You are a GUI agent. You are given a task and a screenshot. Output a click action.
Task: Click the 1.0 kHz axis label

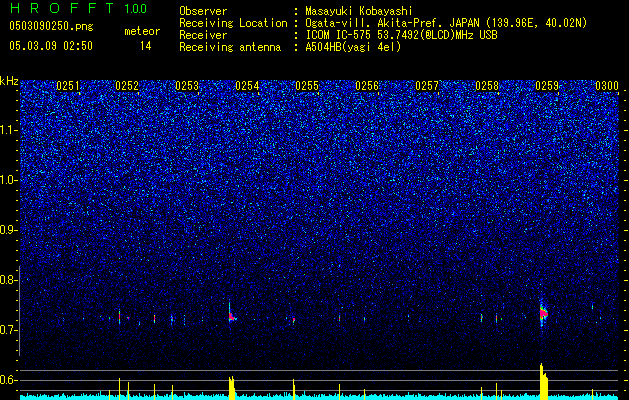click(9, 180)
